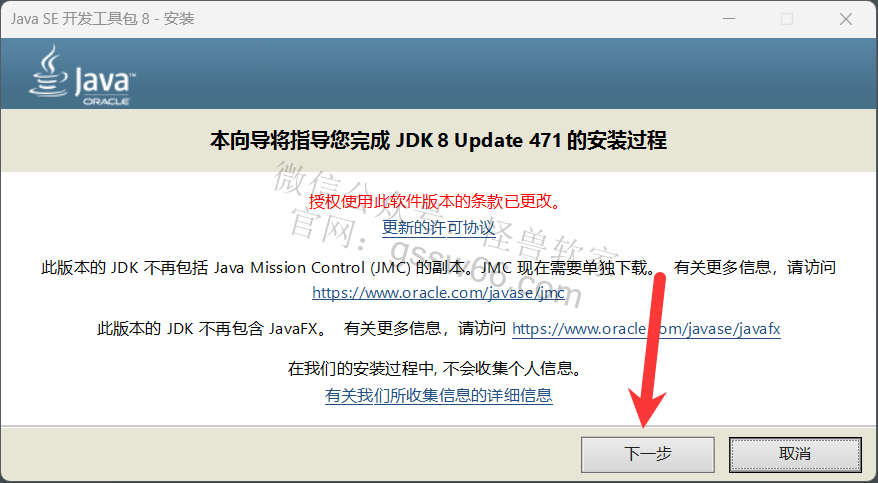This screenshot has width=878, height=483.
Task: Open the oracle.com/javase/jmc link
Action: tap(438, 293)
